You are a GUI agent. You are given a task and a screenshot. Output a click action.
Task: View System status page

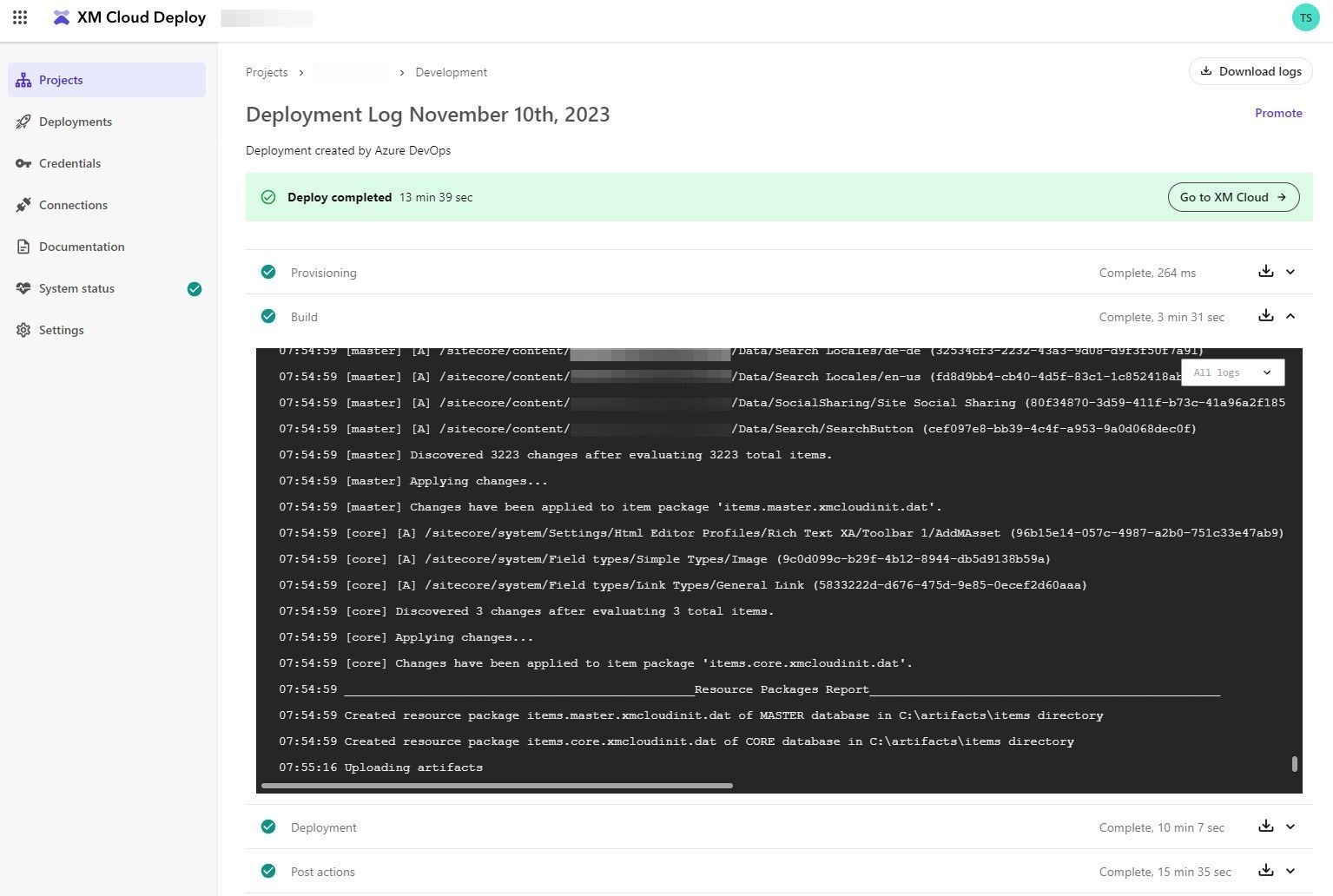click(x=107, y=288)
